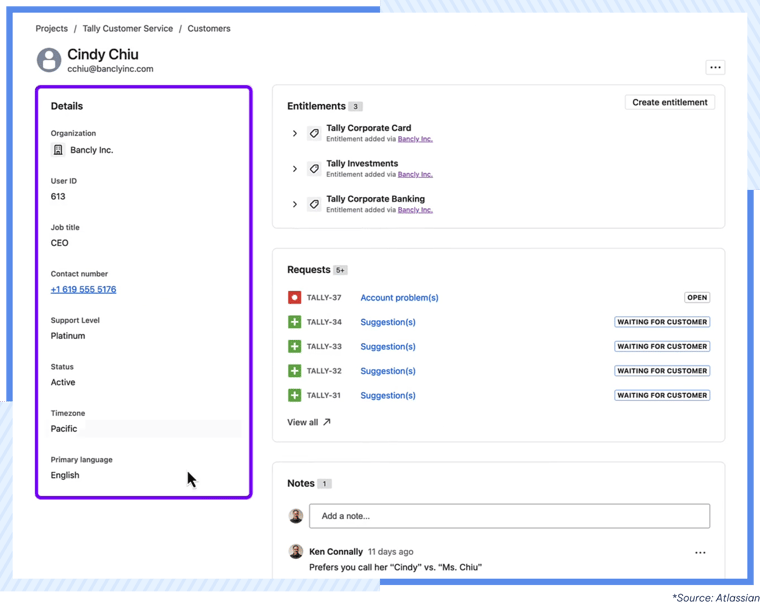This screenshot has height=604, width=760.
Task: Click the TALLY-33 request key
Action: [324, 347]
